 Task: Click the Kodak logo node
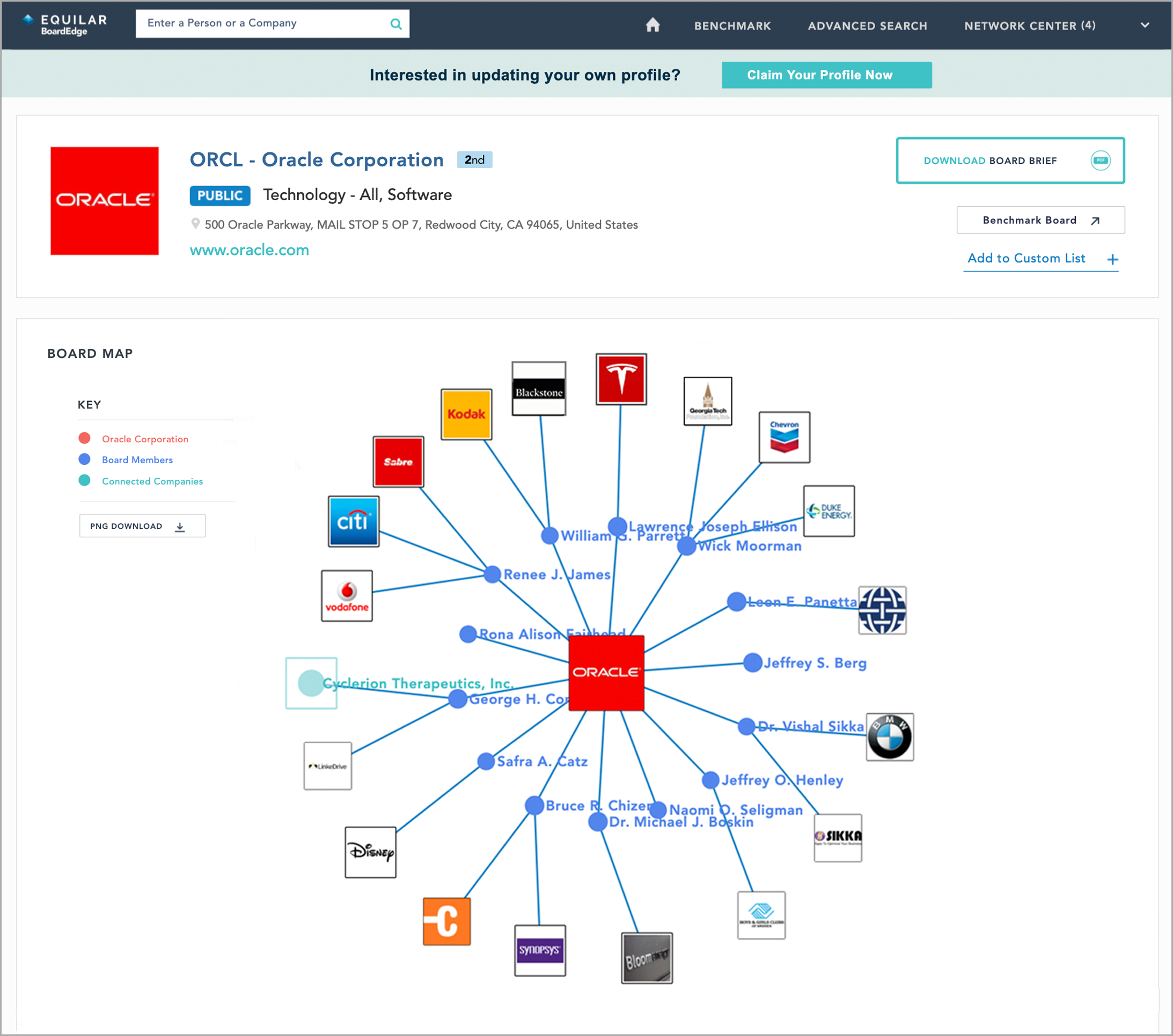click(x=466, y=414)
